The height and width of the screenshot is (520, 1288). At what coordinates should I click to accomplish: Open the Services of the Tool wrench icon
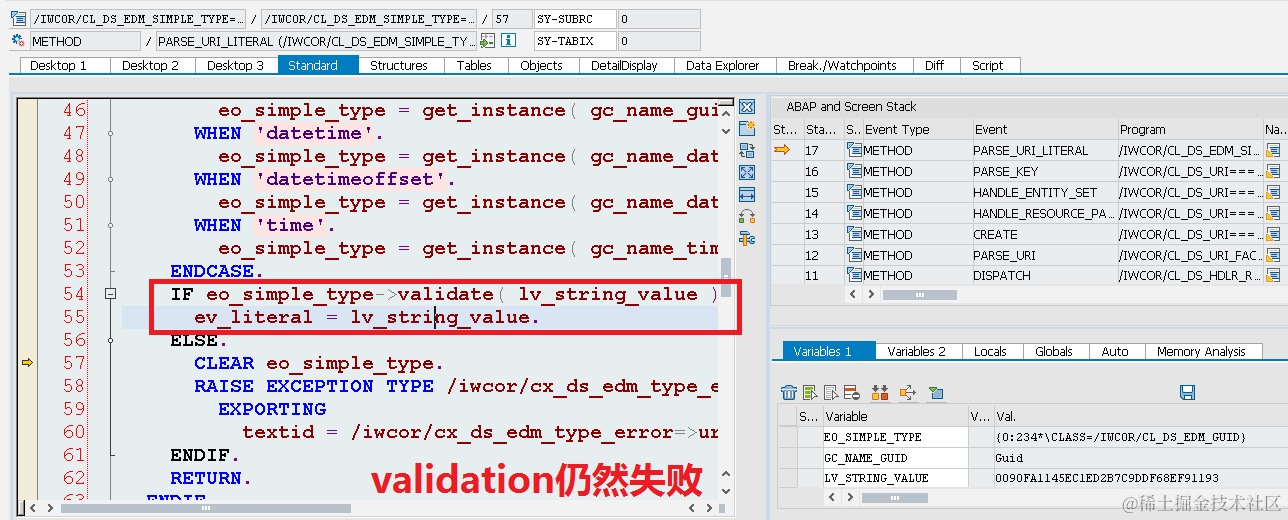tap(747, 239)
